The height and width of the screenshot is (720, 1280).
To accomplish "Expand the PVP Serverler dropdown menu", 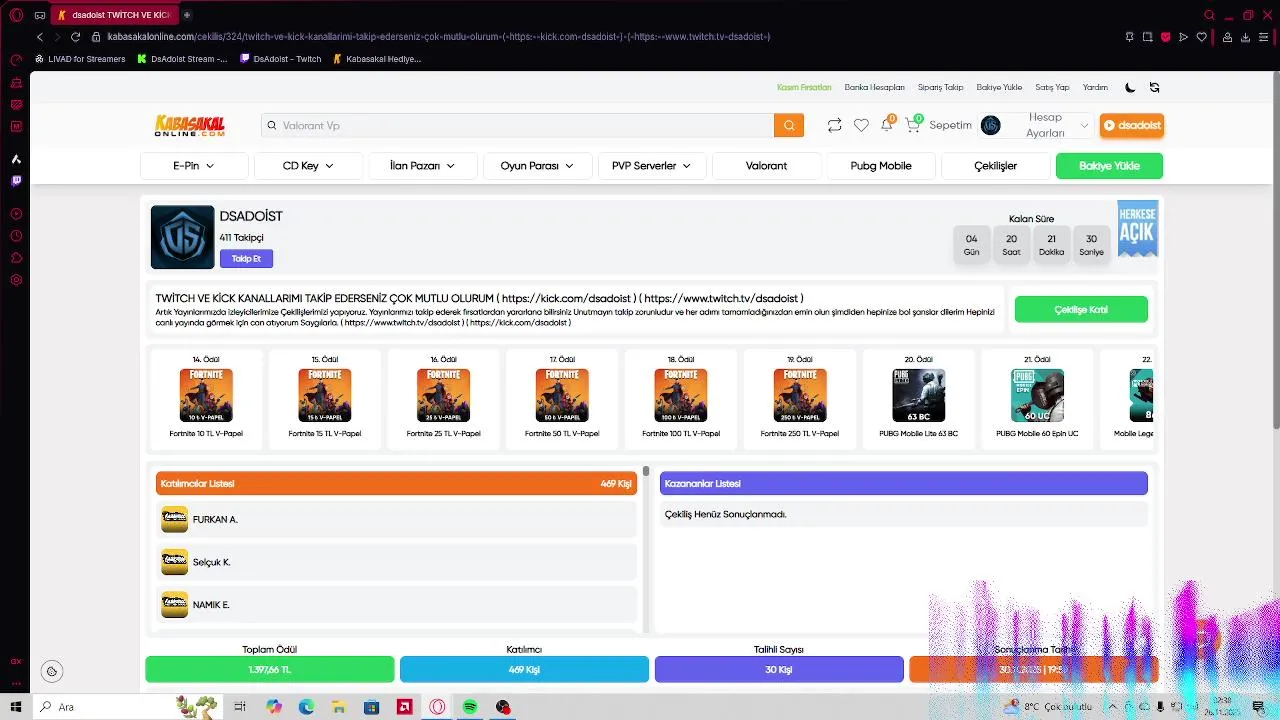I will tap(651, 166).
